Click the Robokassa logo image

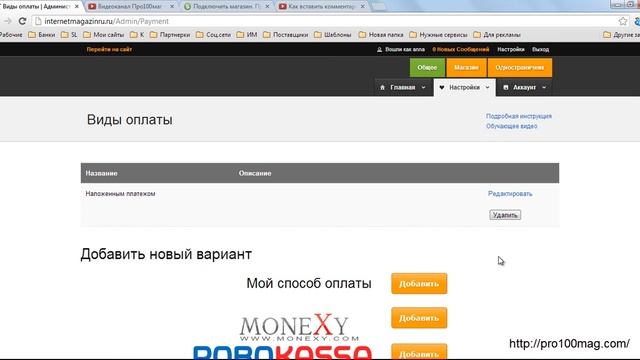point(282,352)
